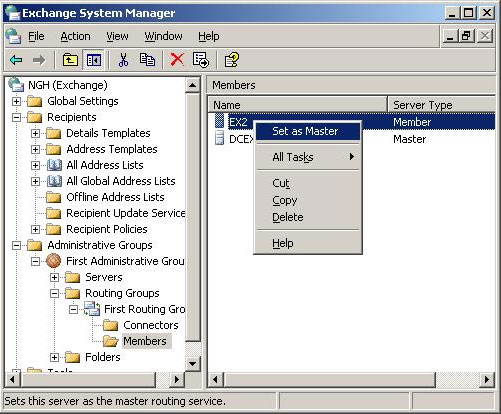Sort by the Name column header
The width and height of the screenshot is (501, 414).
(297, 105)
